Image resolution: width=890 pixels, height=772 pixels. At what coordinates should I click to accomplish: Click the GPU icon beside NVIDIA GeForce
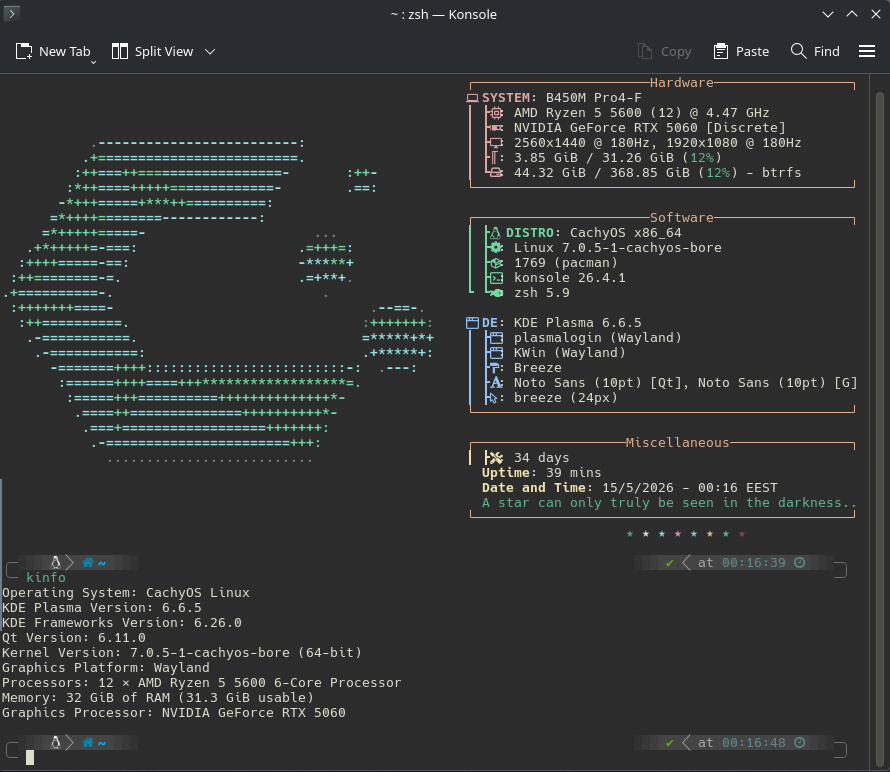tap(496, 128)
